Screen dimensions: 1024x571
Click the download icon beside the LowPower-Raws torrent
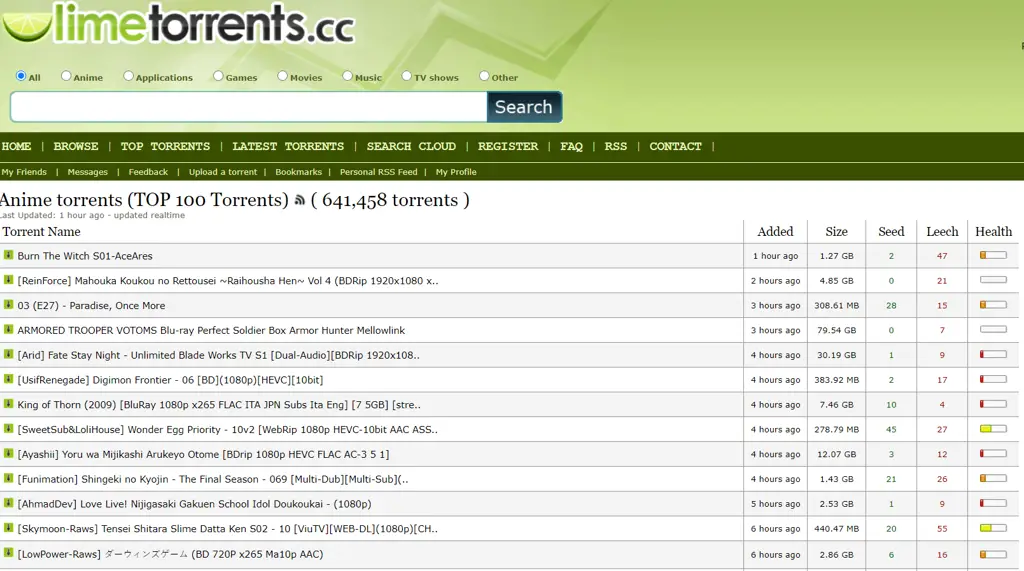point(8,553)
